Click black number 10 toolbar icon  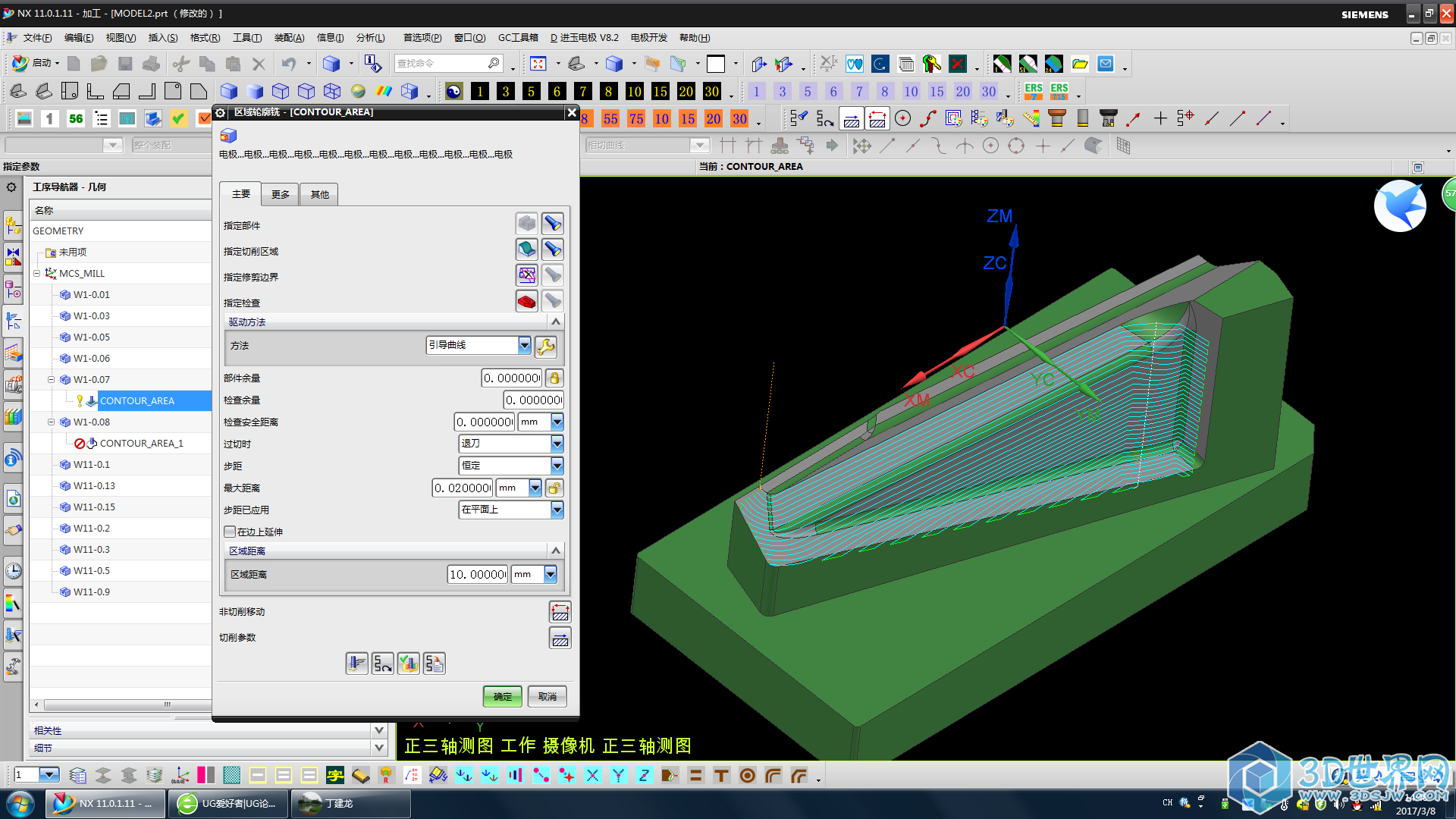tap(634, 92)
